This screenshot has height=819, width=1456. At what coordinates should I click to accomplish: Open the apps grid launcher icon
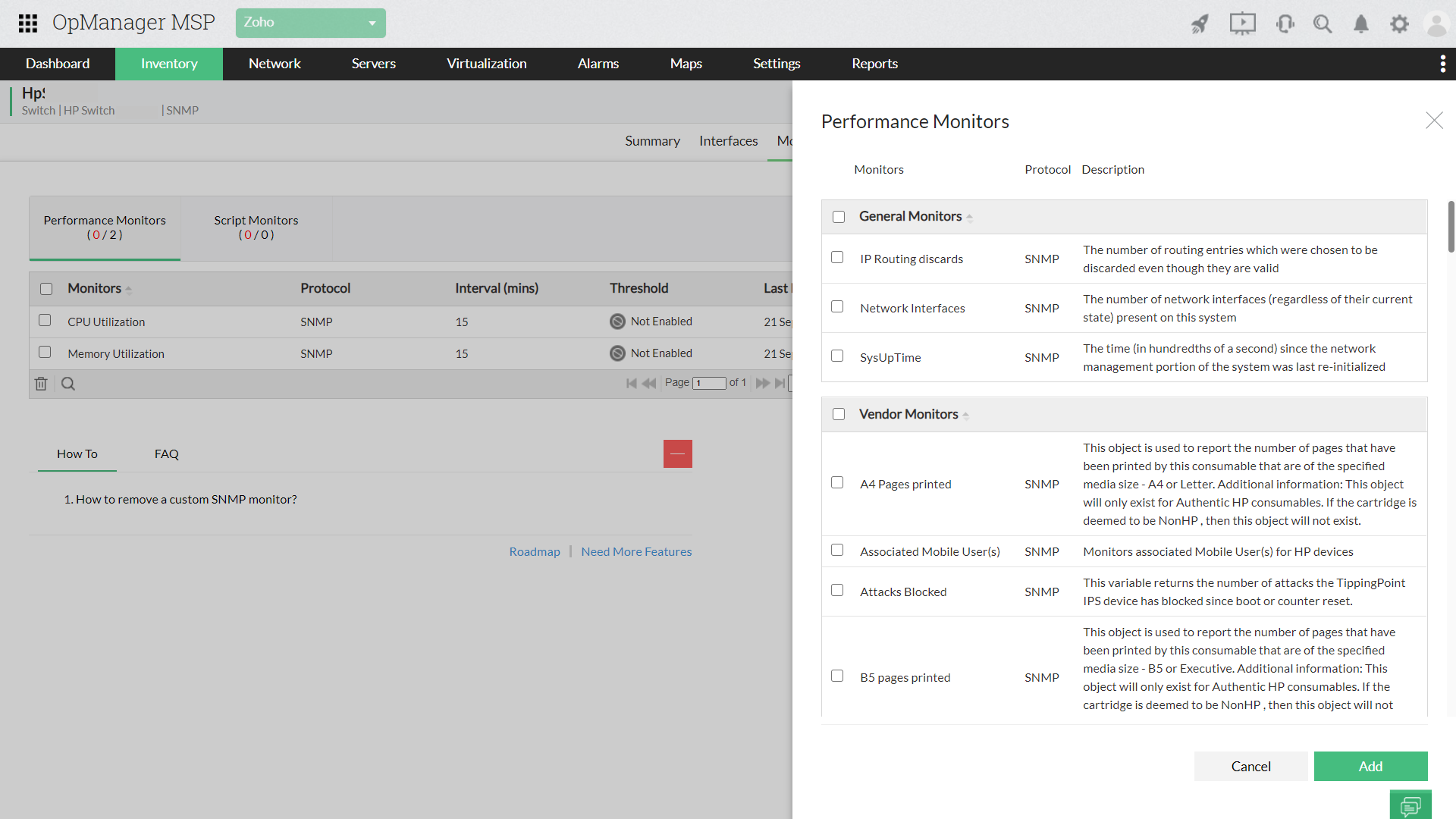[x=28, y=23]
